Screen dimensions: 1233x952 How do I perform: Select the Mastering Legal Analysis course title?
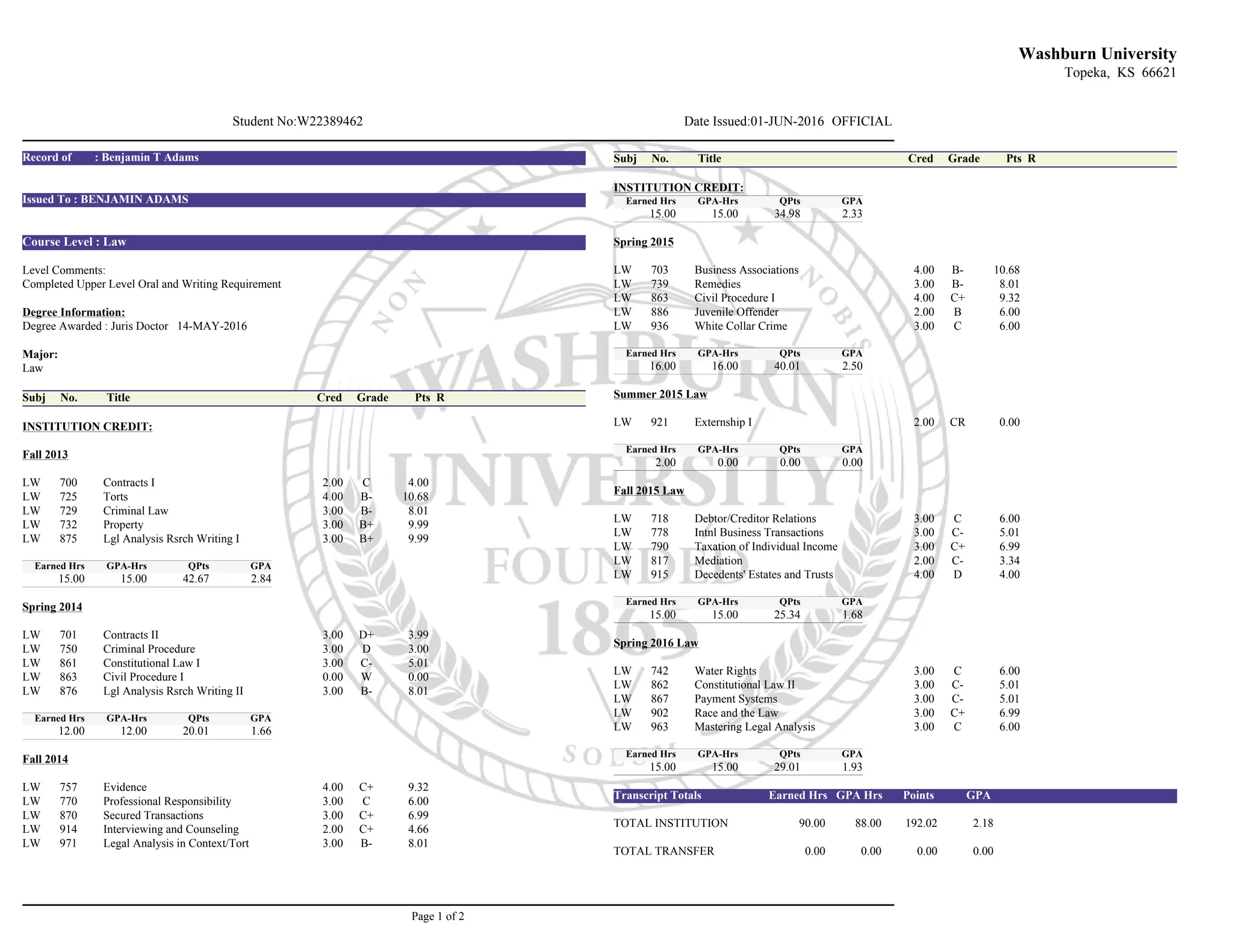(754, 727)
